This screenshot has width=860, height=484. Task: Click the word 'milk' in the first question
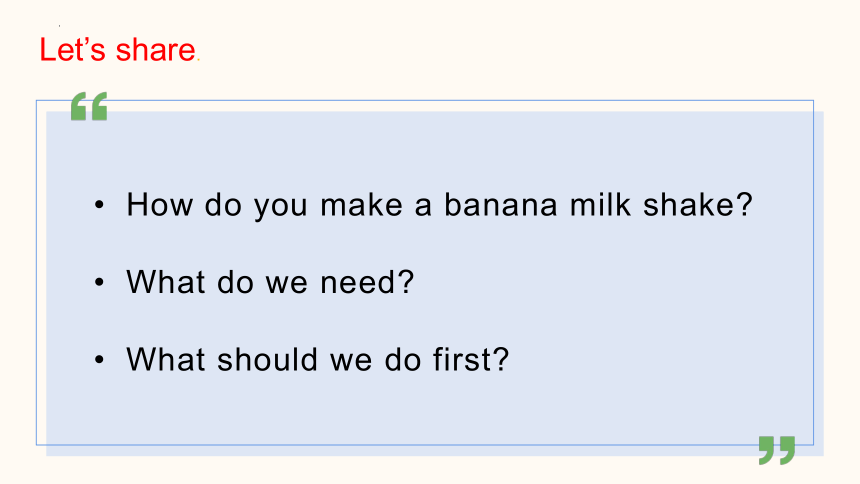tap(600, 205)
